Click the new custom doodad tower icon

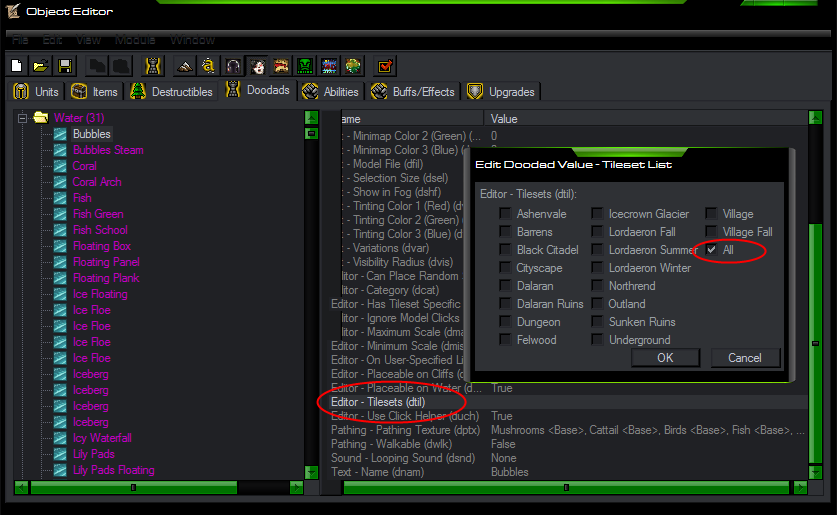153,66
